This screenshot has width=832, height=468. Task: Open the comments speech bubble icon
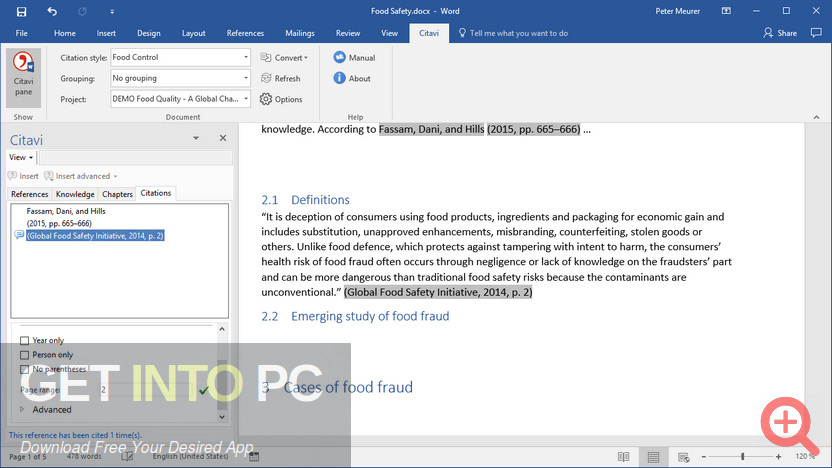tap(816, 33)
